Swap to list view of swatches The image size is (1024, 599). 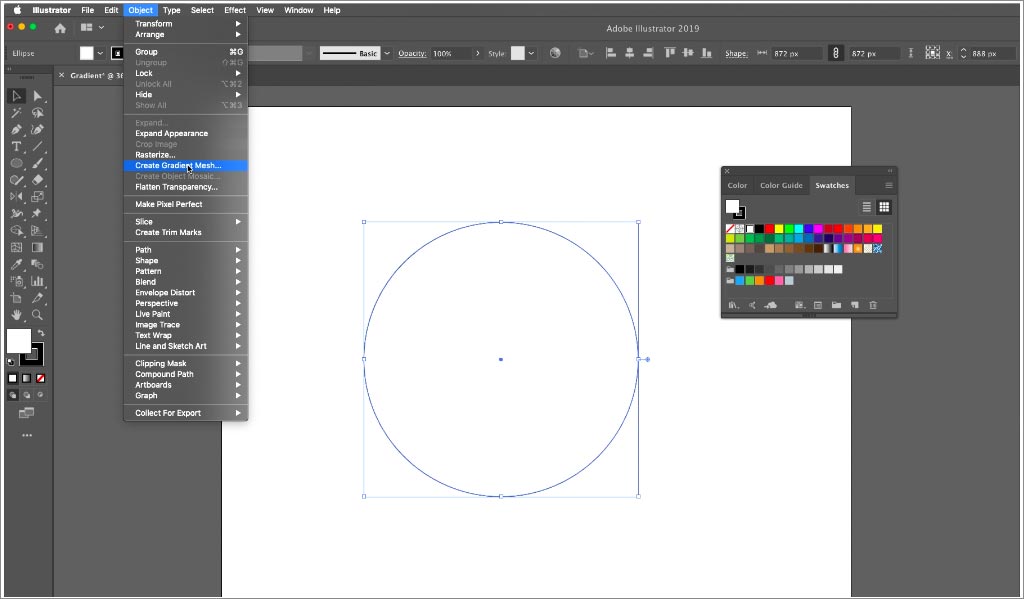pos(867,206)
